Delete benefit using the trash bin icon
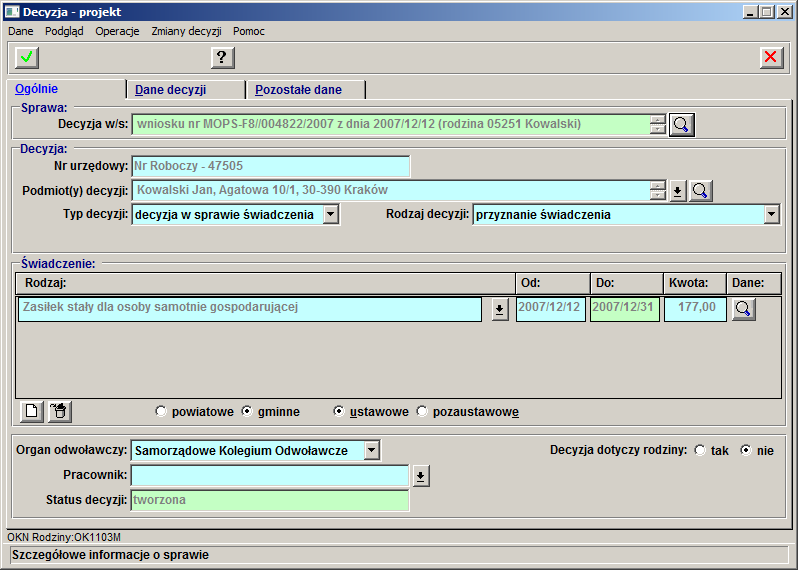 60,411
